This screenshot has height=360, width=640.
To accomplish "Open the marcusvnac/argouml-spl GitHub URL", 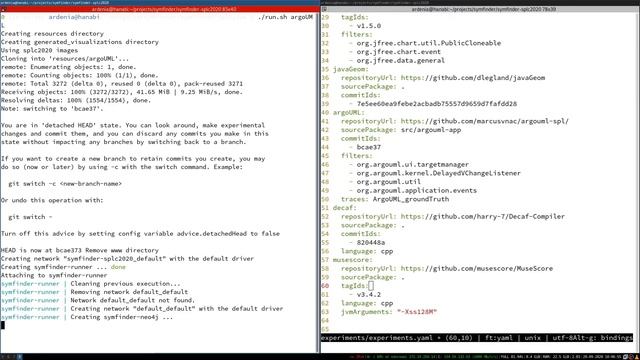I will [x=484, y=121].
